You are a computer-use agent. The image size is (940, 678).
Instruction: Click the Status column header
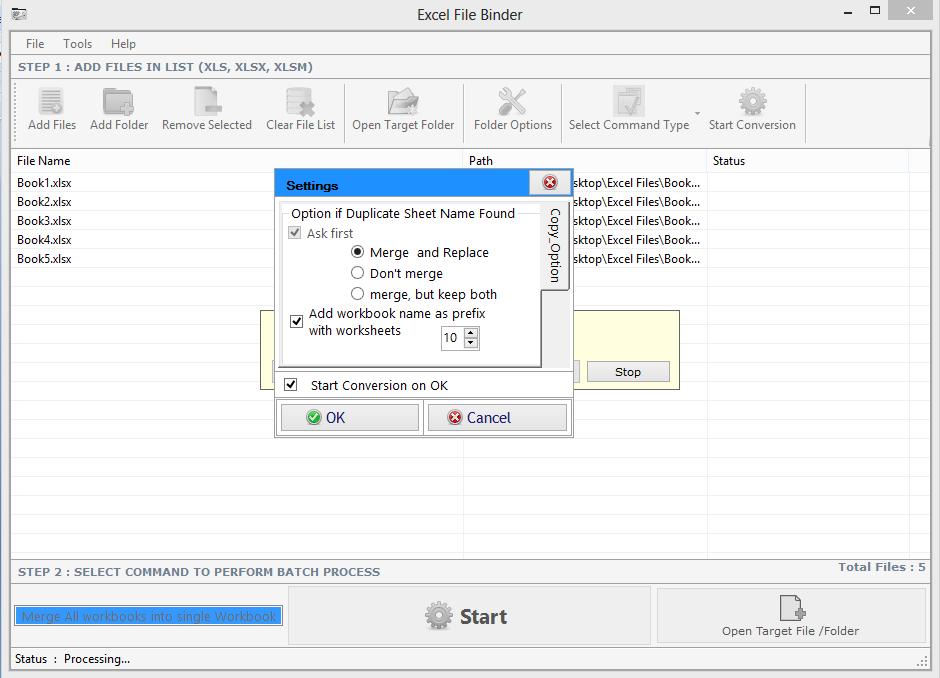click(x=808, y=161)
